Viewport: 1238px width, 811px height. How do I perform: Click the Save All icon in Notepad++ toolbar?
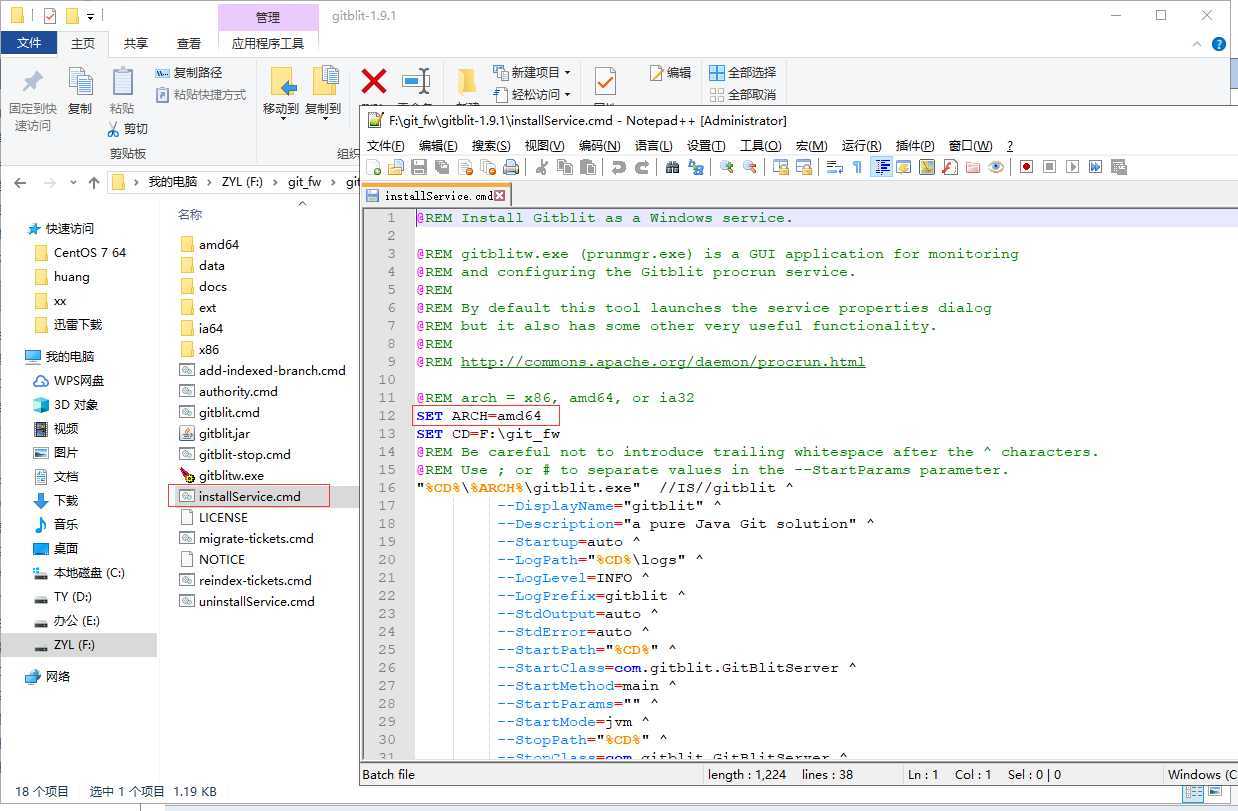coord(441,167)
